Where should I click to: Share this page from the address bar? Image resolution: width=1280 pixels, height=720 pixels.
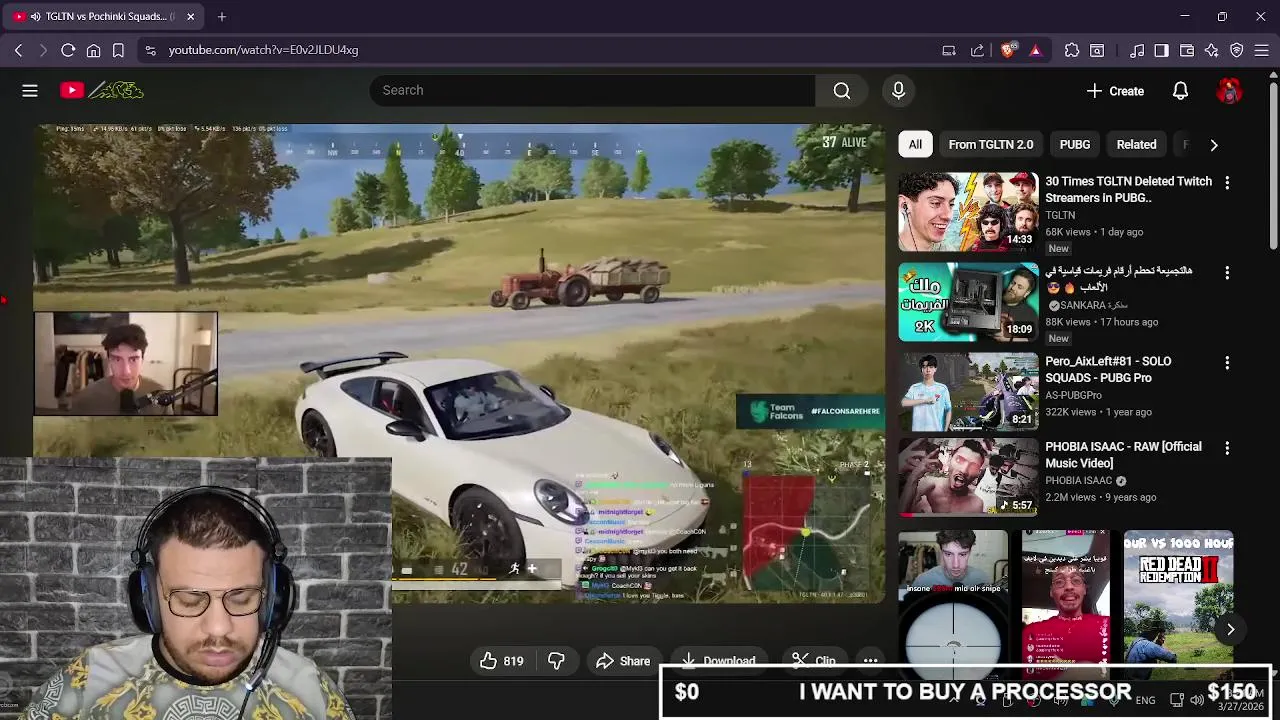tap(977, 50)
